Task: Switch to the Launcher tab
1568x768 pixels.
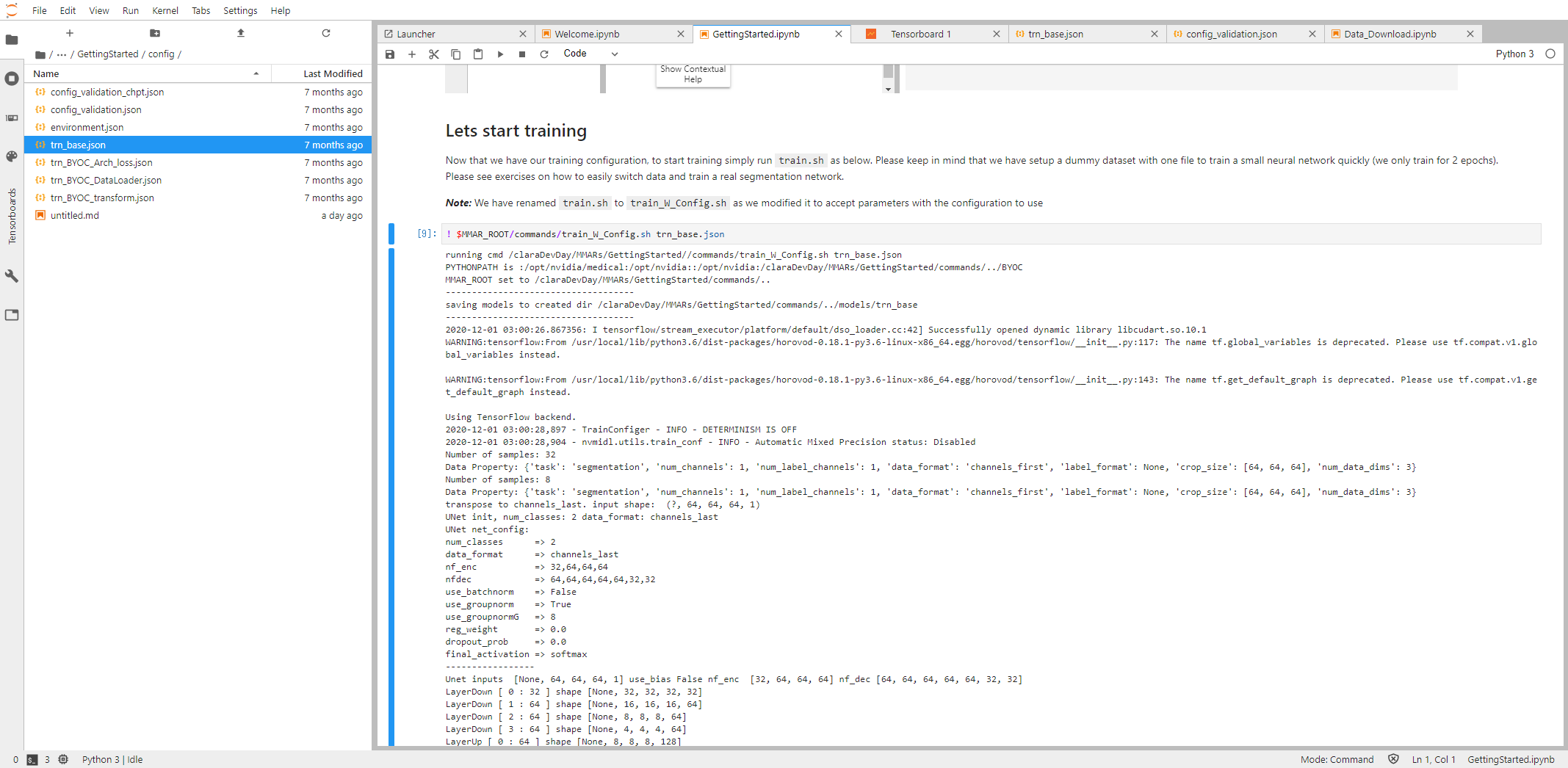Action: click(455, 34)
